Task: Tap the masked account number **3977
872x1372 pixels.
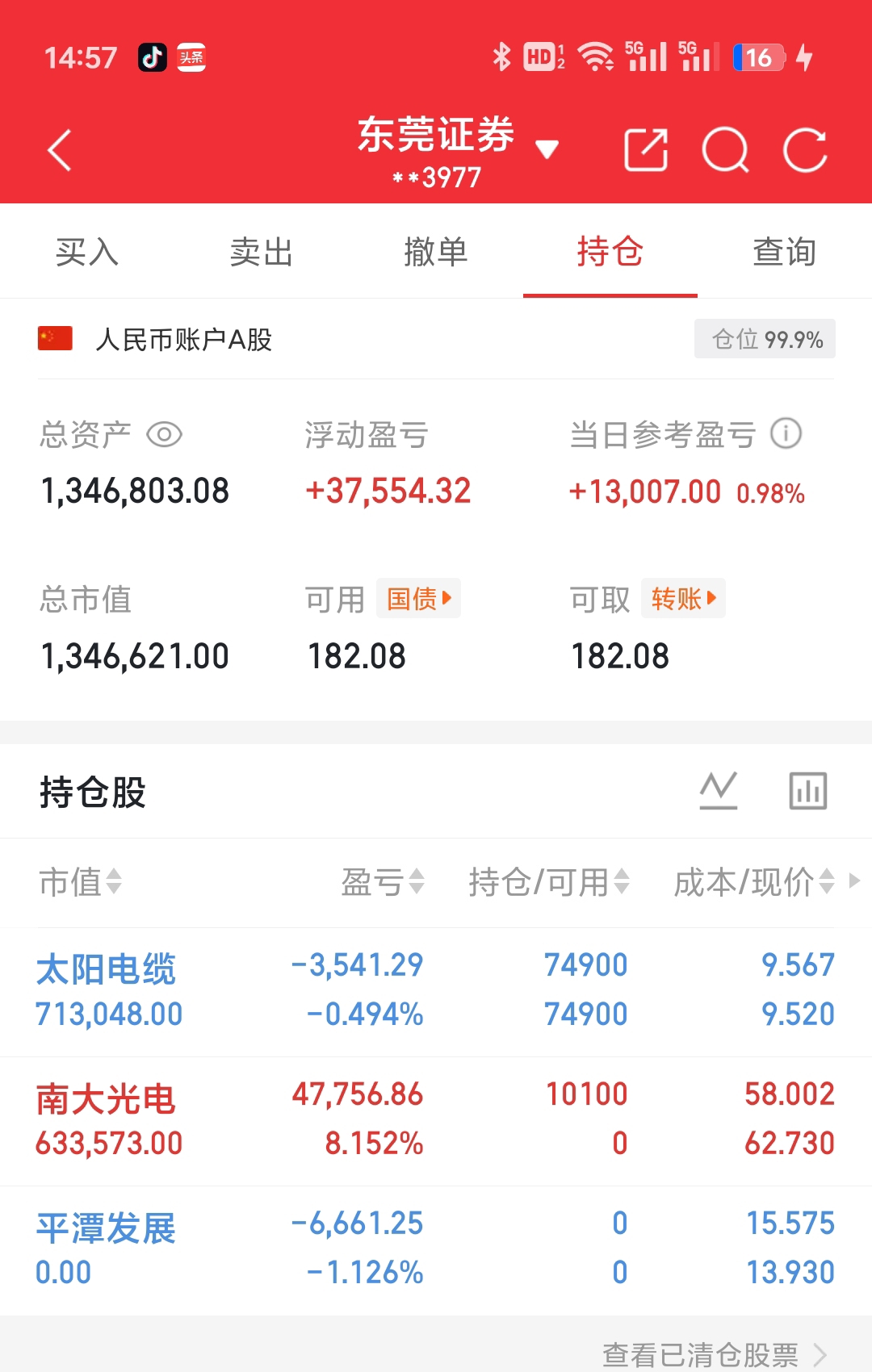Action: point(437,178)
